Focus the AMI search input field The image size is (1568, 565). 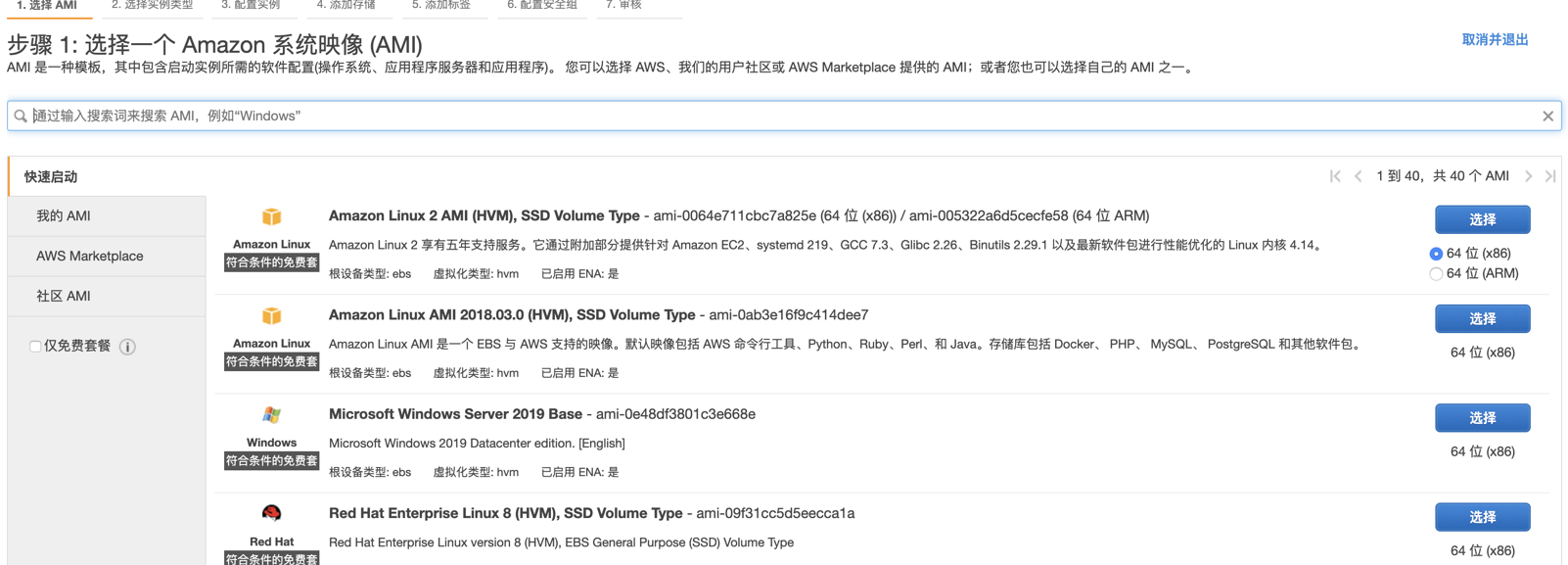(x=783, y=116)
